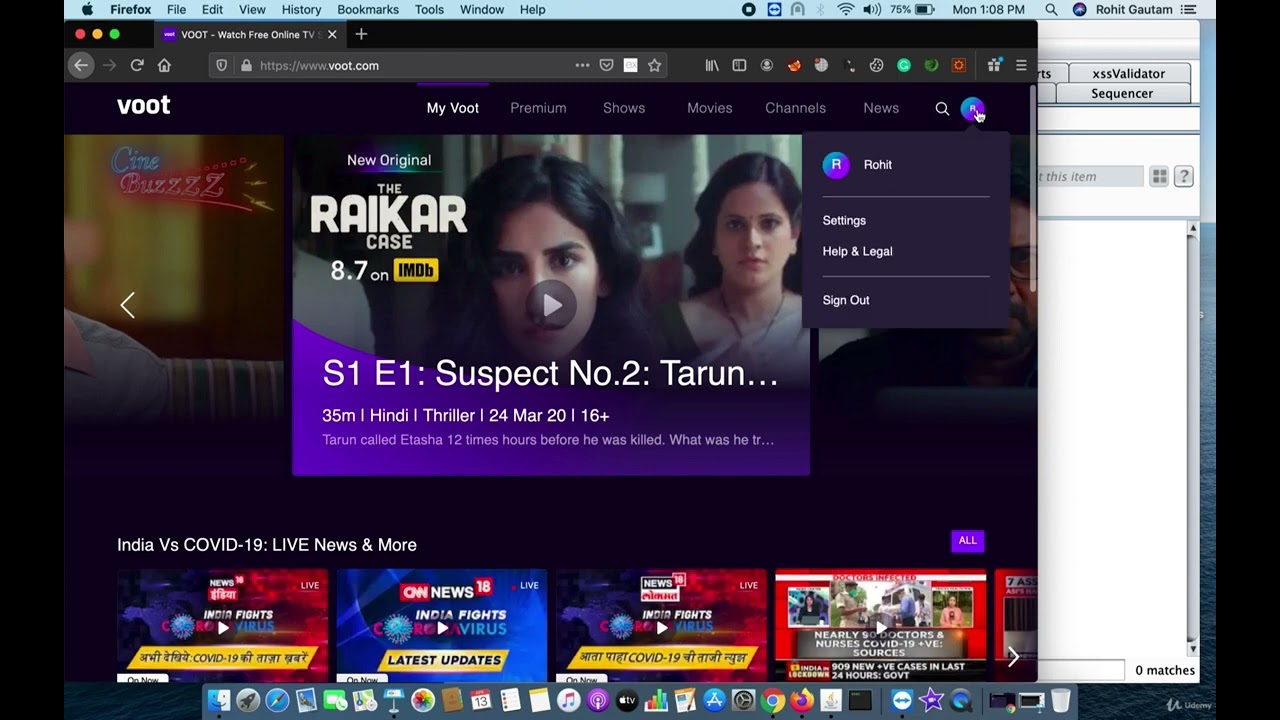Open a new Firefox tab
Viewport: 1280px width, 720px height.
click(x=361, y=34)
